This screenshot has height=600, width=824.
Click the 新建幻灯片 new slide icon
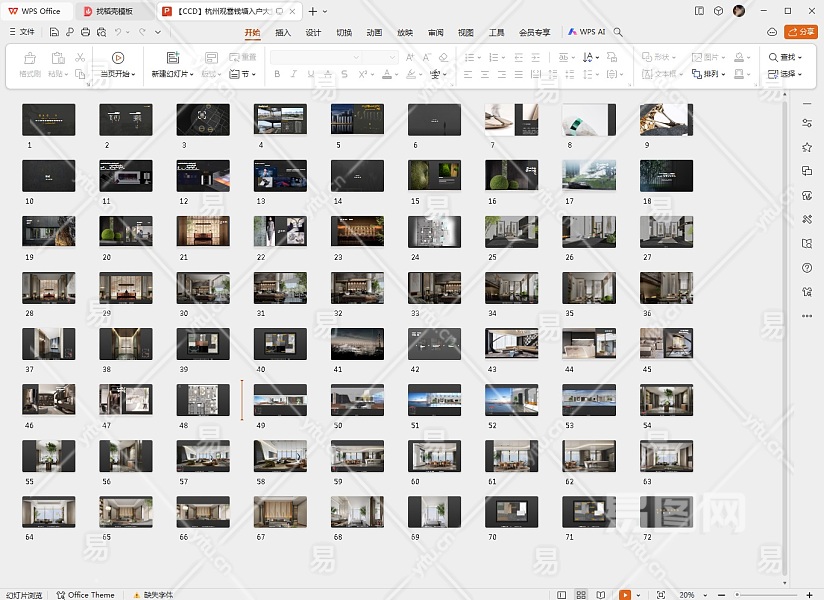(173, 58)
